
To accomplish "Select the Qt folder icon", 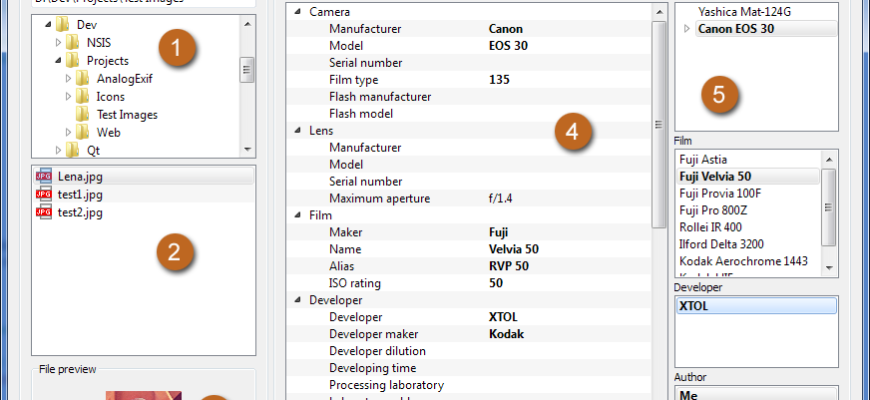I will tap(73, 150).
